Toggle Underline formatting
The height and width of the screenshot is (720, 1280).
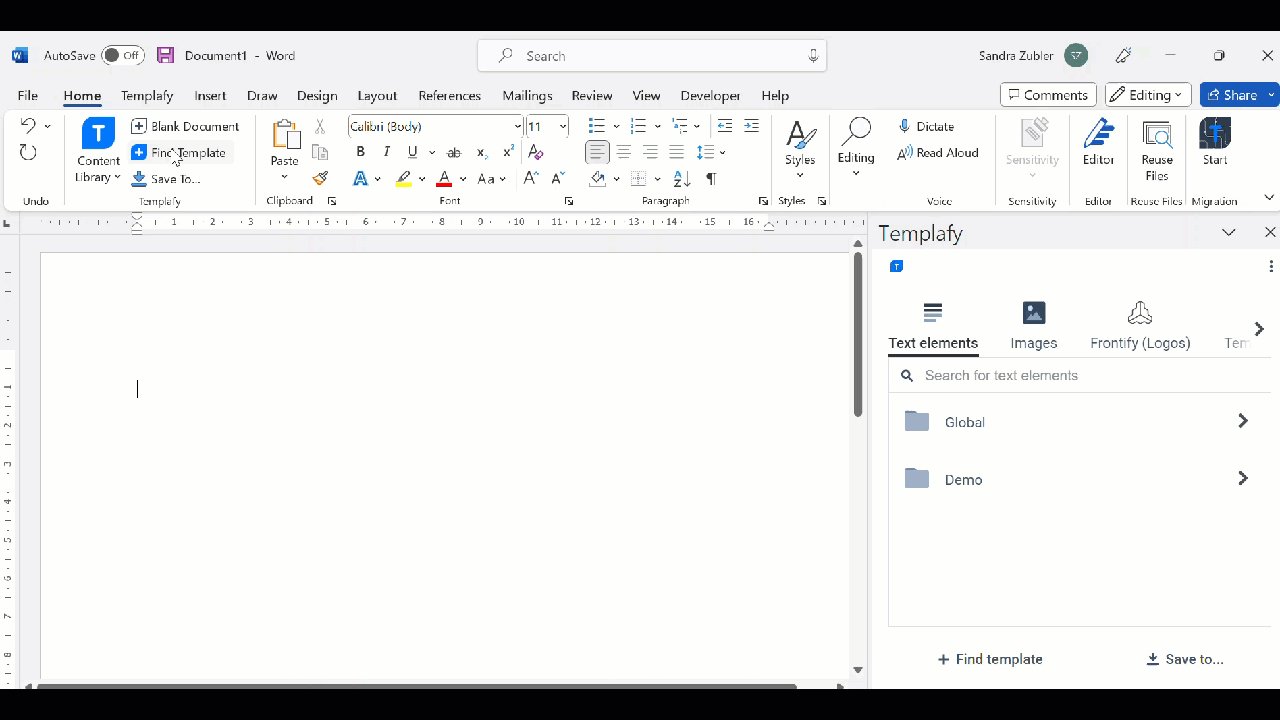point(412,153)
